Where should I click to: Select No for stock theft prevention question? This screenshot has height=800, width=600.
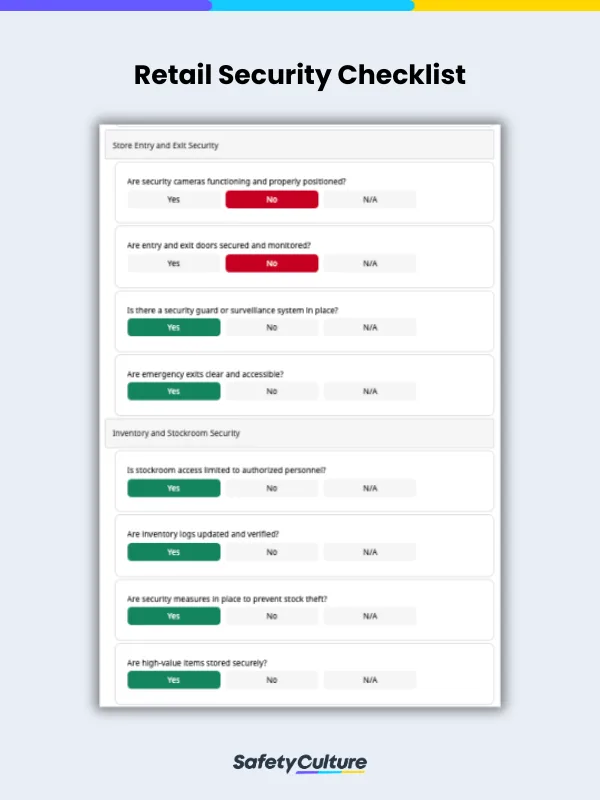[272, 616]
